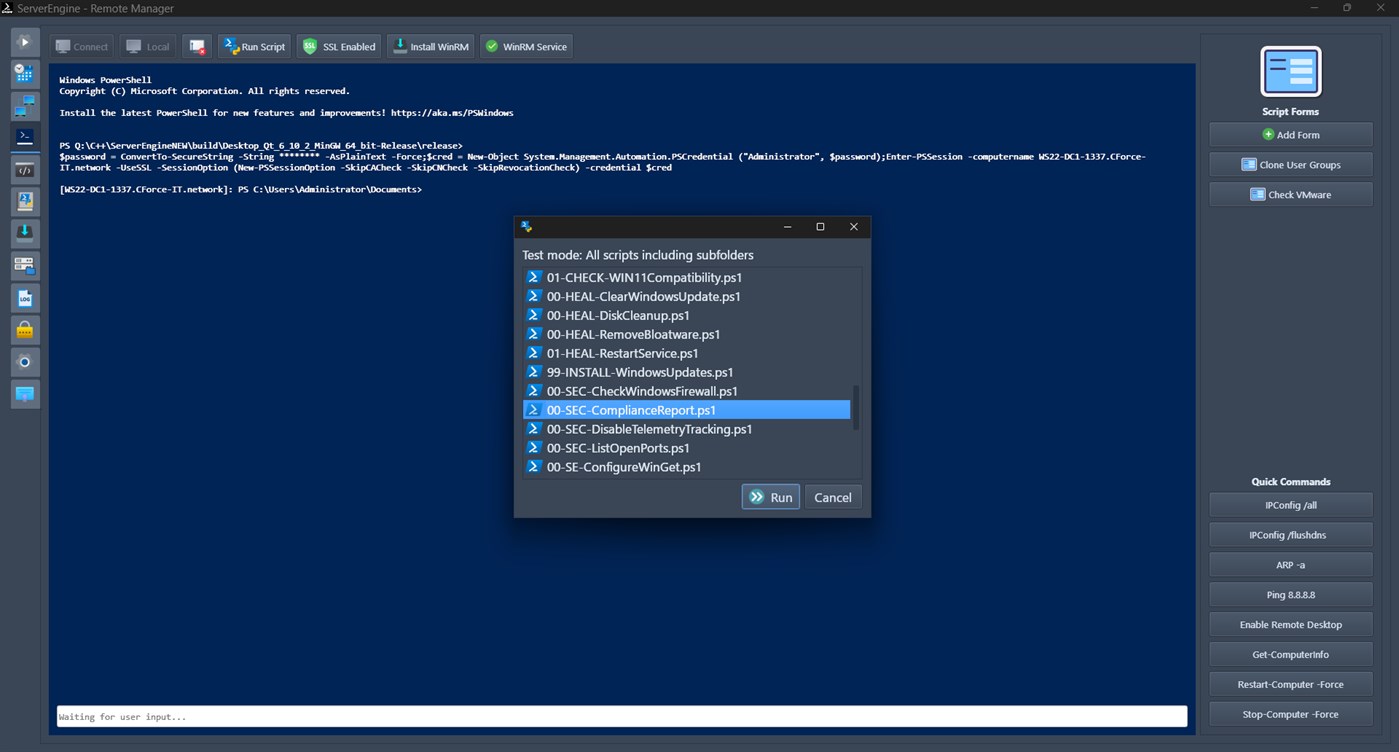Viewport: 1399px width, 752px height.
Task: Toggle the WinRM Service status button
Action: pyautogui.click(x=526, y=45)
